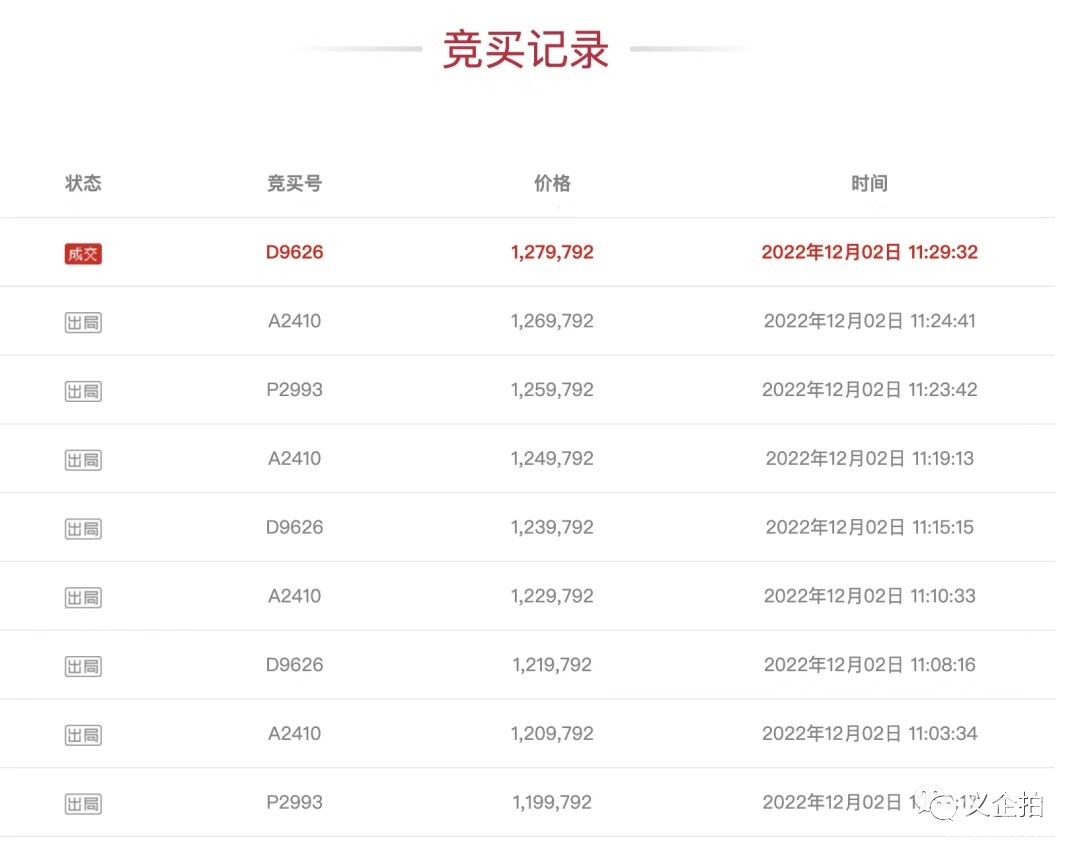Select the 竞买号 column header
Screen dimensions: 1080x853
click(x=294, y=183)
